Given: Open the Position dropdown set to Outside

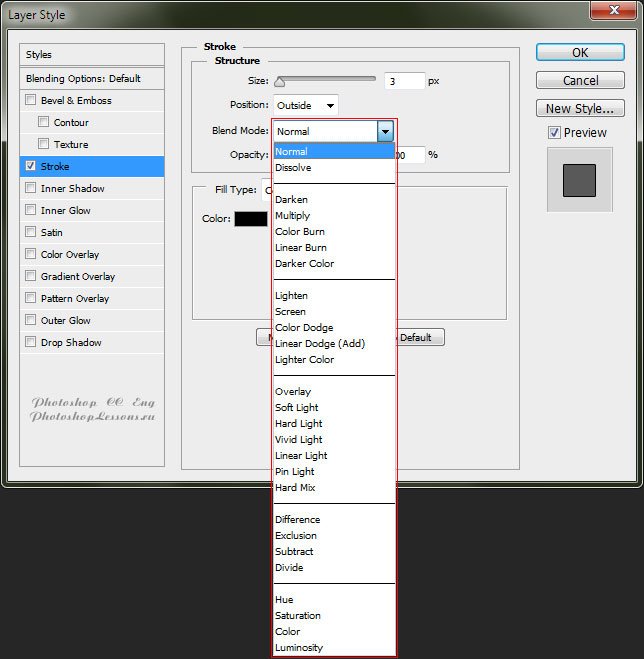Looking at the screenshot, I should tap(305, 105).
